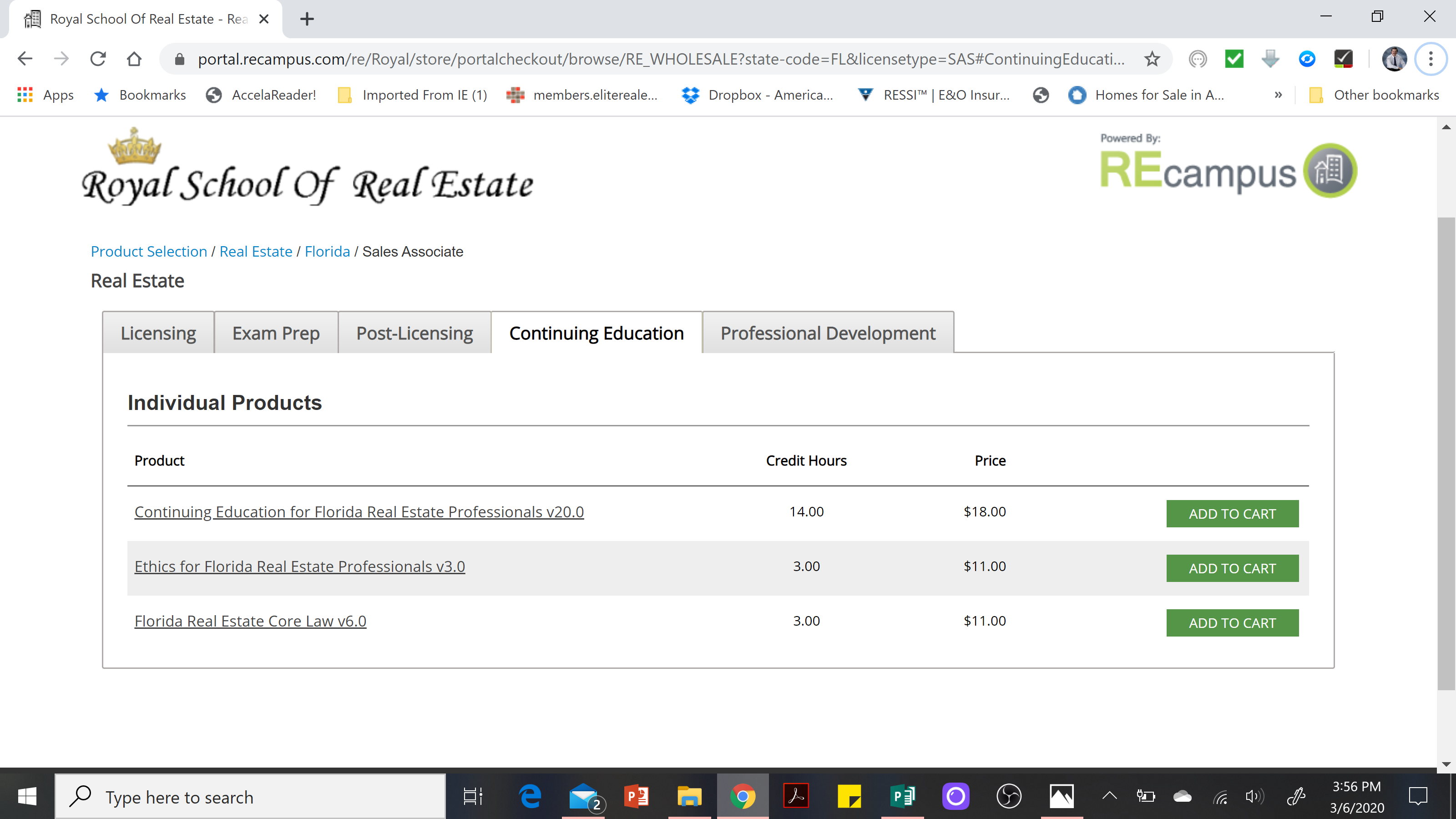Image resolution: width=1456 pixels, height=819 pixels.
Task: Open File Explorer from the taskbar
Action: pyautogui.click(x=689, y=797)
